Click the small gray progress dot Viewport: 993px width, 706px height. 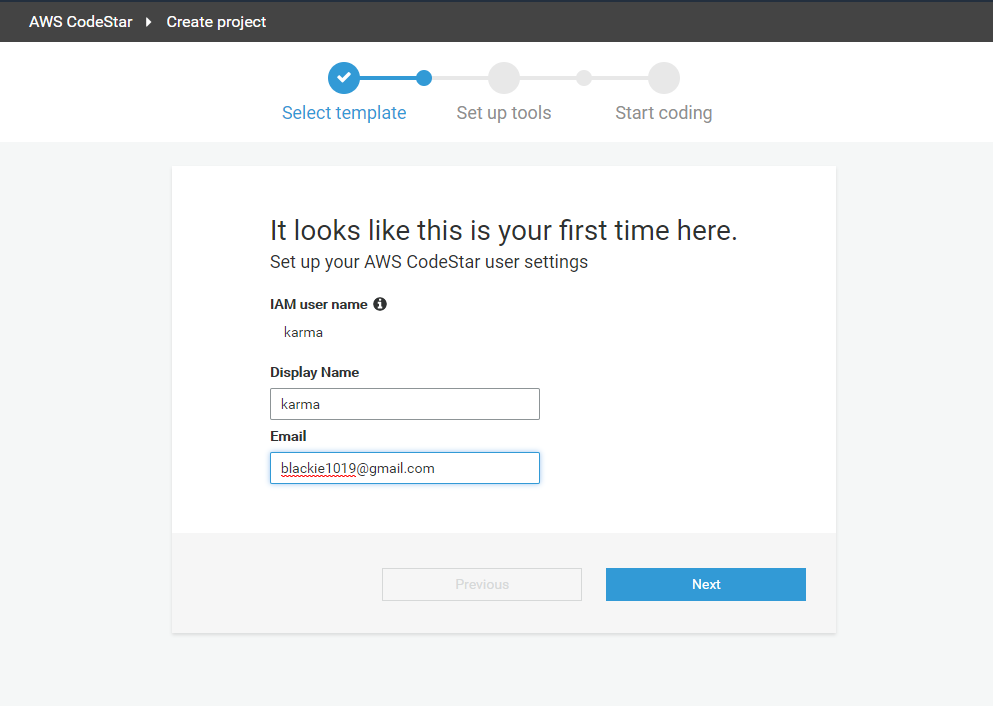click(x=584, y=77)
